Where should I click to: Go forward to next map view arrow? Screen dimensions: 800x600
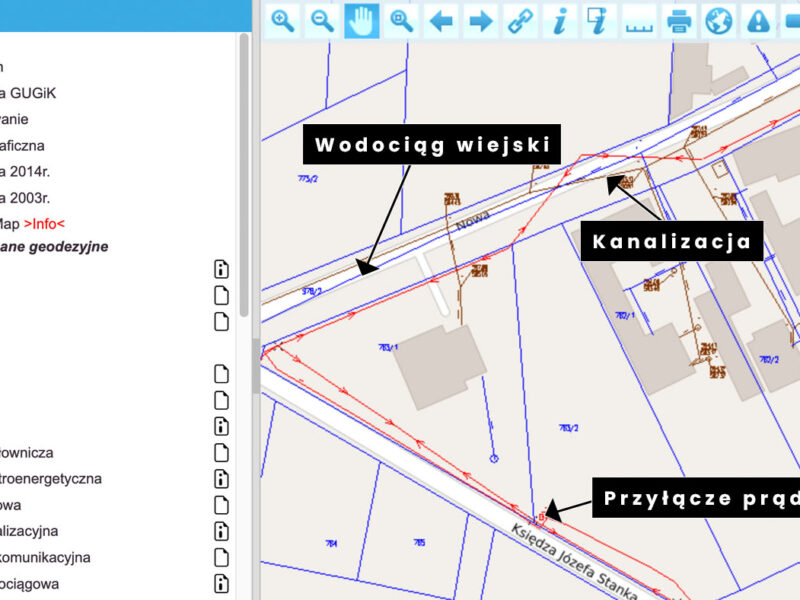click(481, 20)
